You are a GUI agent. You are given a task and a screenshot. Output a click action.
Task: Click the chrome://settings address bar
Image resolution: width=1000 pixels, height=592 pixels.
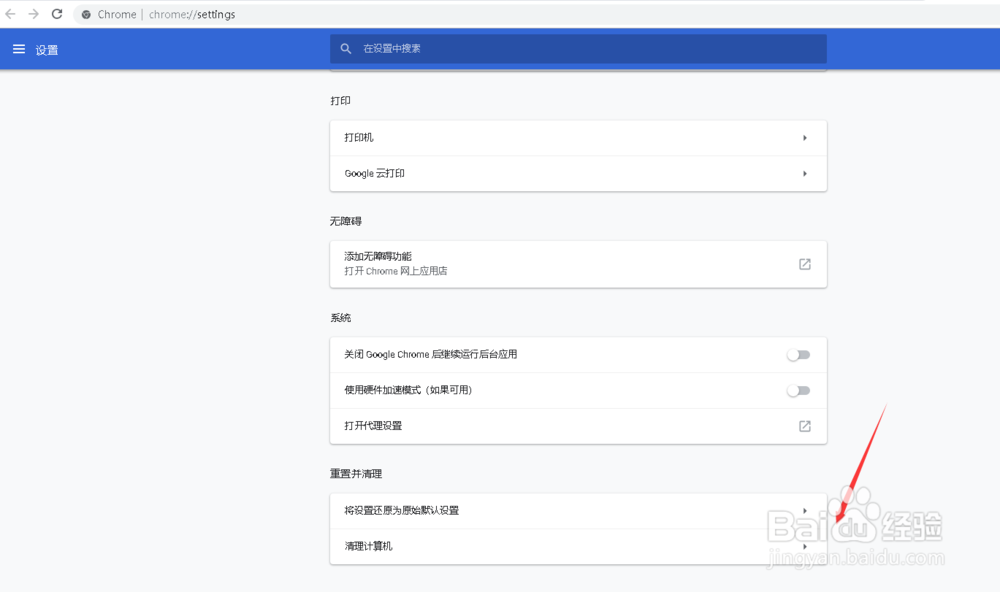536,14
